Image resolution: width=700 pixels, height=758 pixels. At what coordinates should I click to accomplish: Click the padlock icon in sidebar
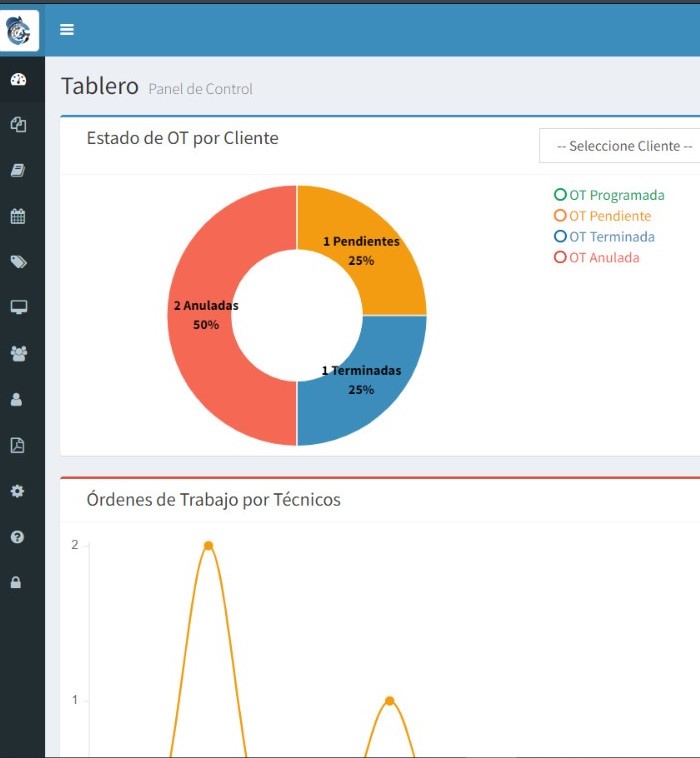[17, 582]
